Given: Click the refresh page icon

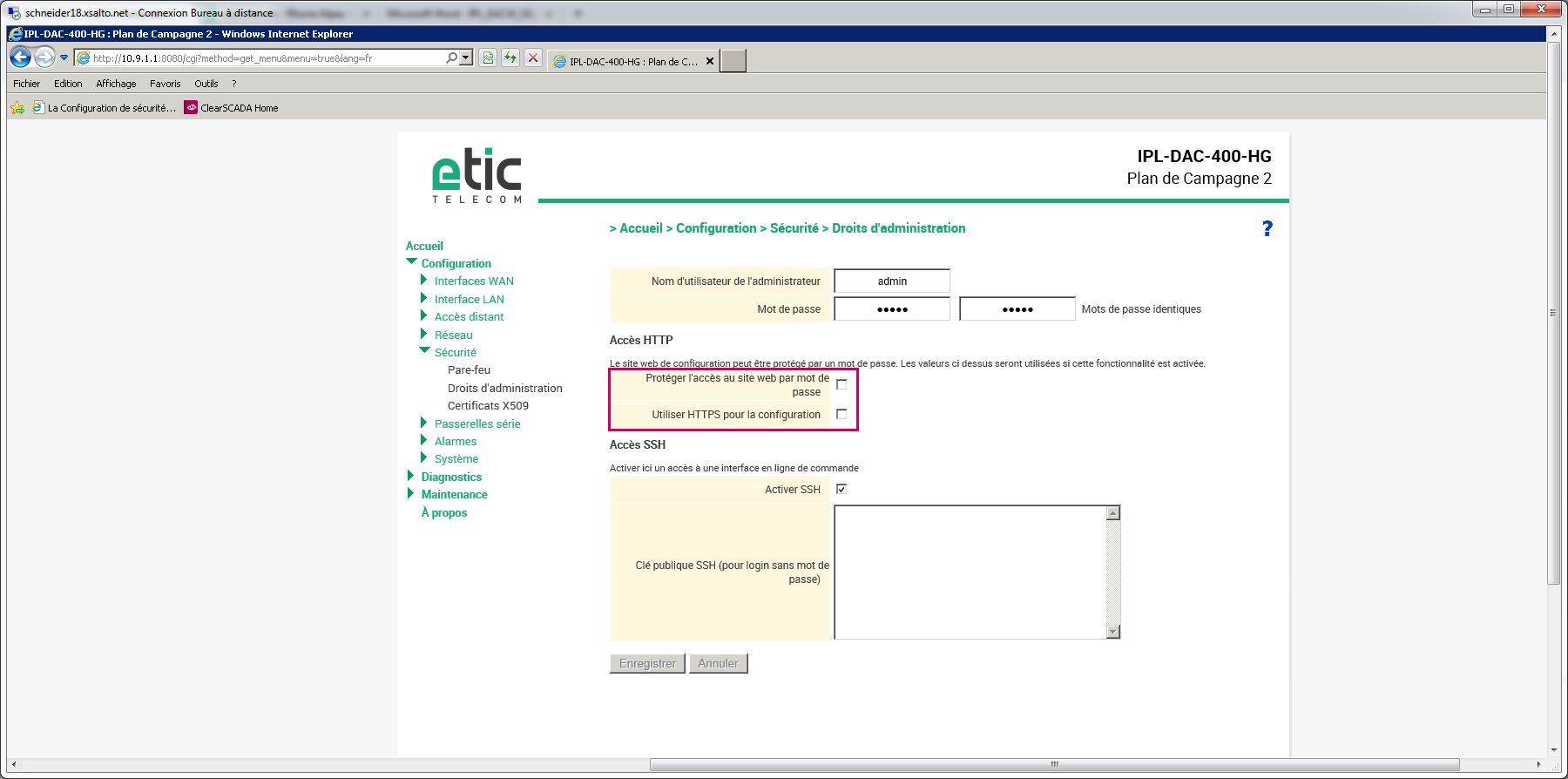Looking at the screenshot, I should click(x=510, y=58).
